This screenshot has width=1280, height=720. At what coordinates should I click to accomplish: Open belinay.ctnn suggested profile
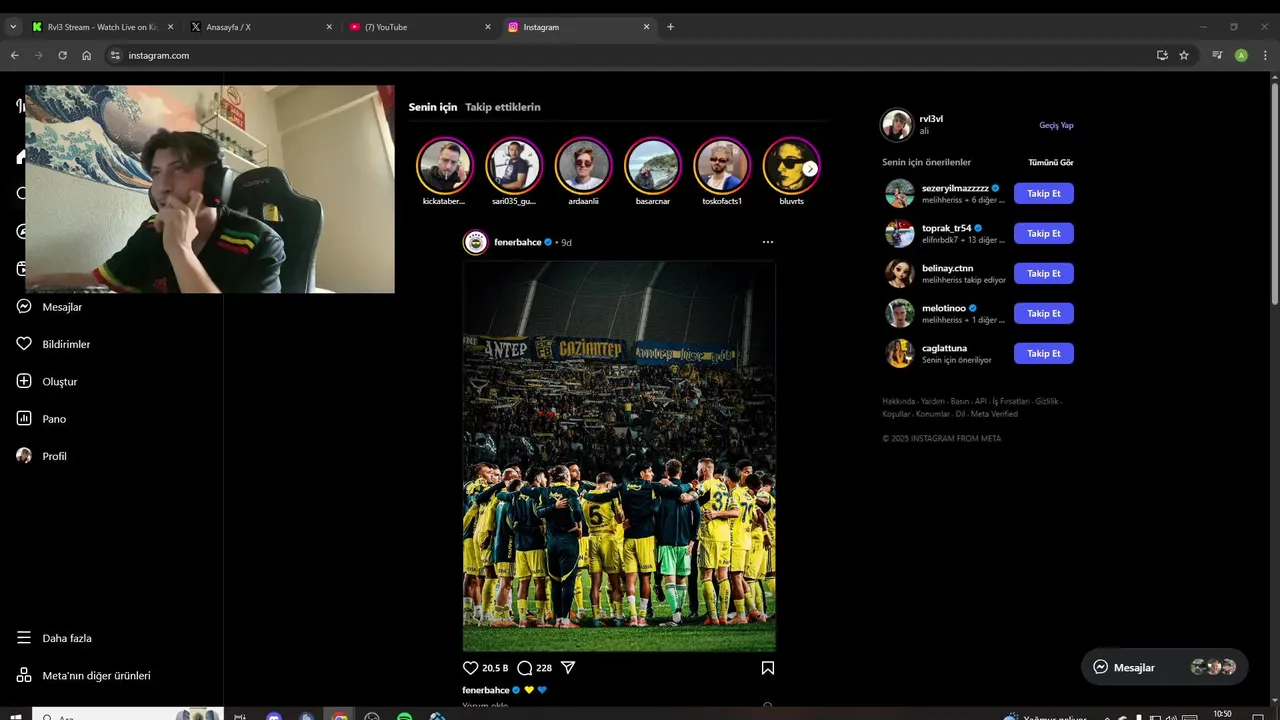coord(947,268)
